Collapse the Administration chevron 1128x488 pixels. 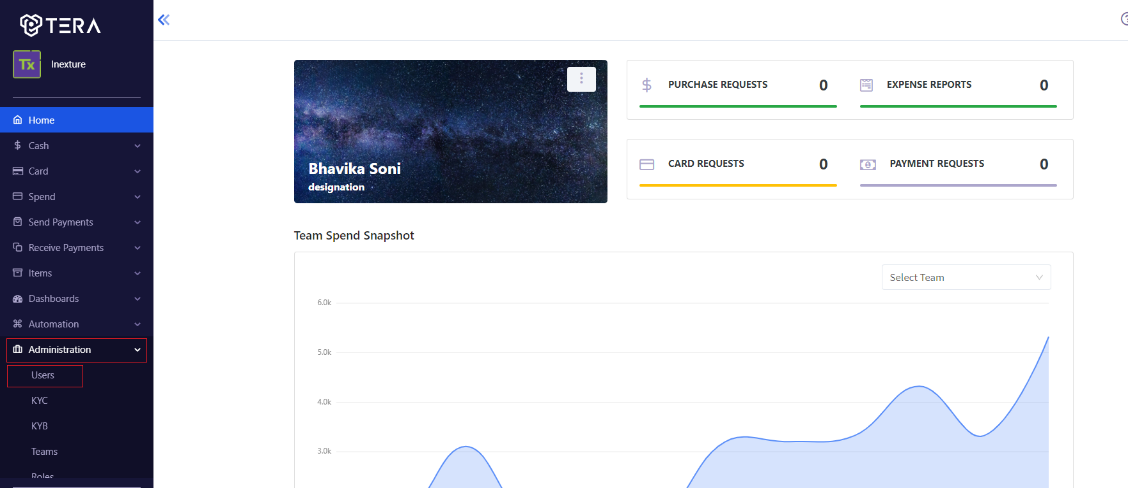tap(137, 350)
